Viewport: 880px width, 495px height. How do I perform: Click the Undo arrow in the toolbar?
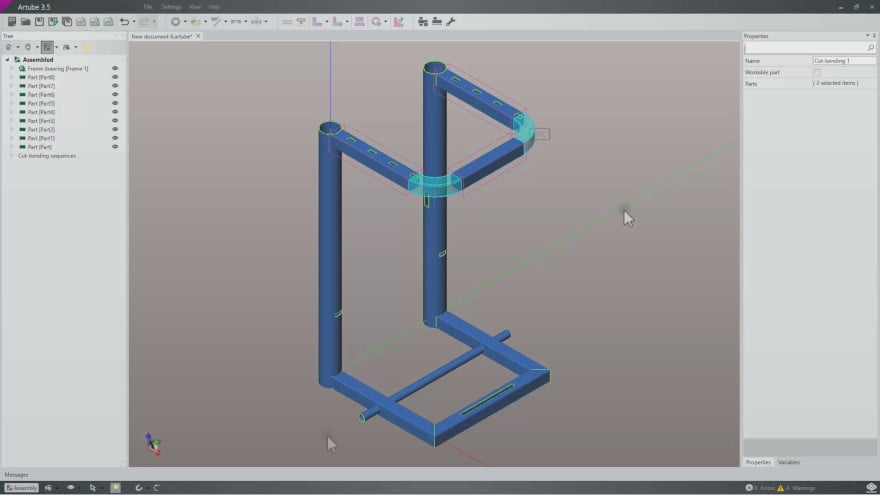(x=124, y=21)
